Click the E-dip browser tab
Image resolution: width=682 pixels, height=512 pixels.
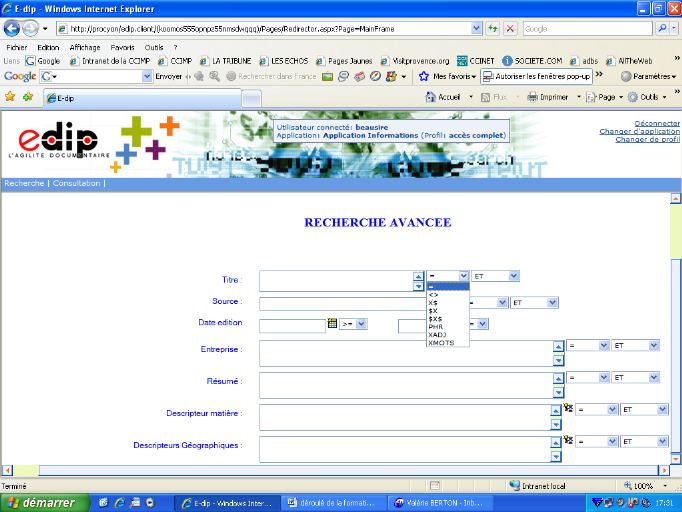pyautogui.click(x=142, y=98)
